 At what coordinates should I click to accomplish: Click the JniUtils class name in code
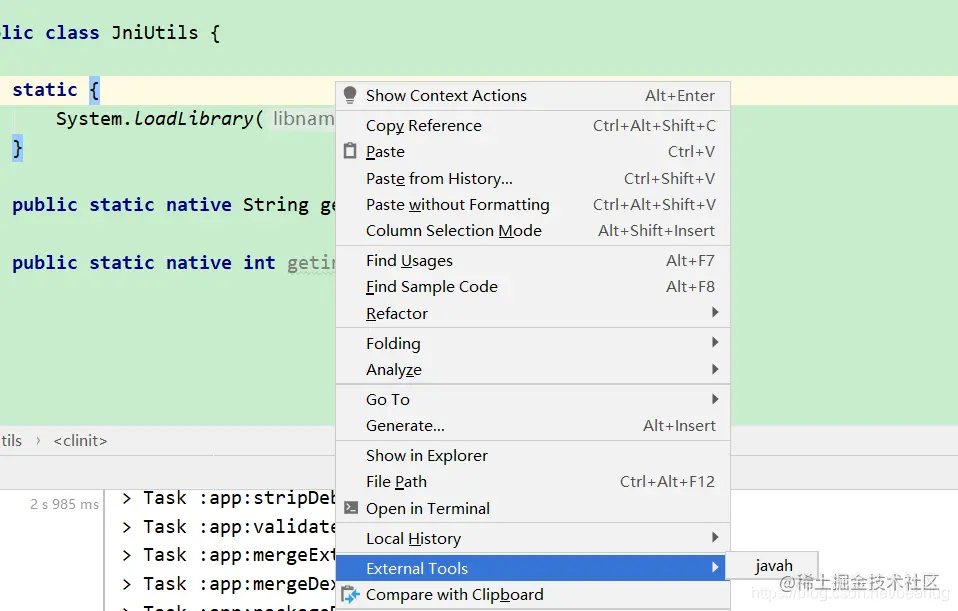(x=155, y=32)
